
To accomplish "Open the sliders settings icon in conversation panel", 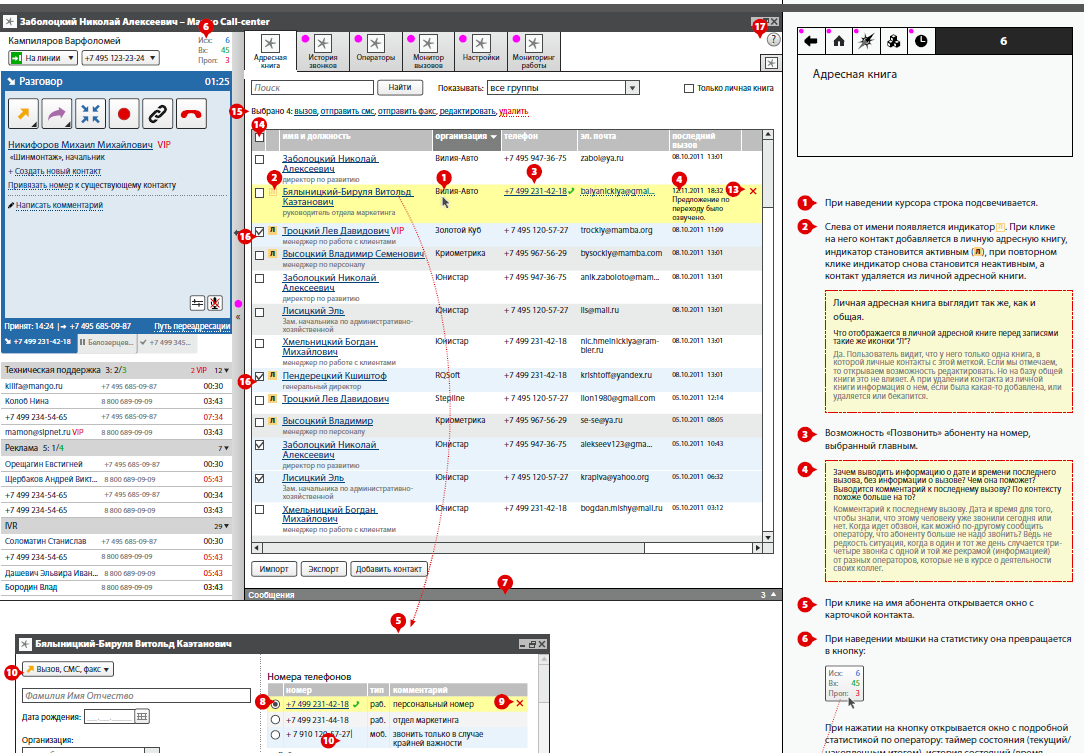I will coord(198,303).
